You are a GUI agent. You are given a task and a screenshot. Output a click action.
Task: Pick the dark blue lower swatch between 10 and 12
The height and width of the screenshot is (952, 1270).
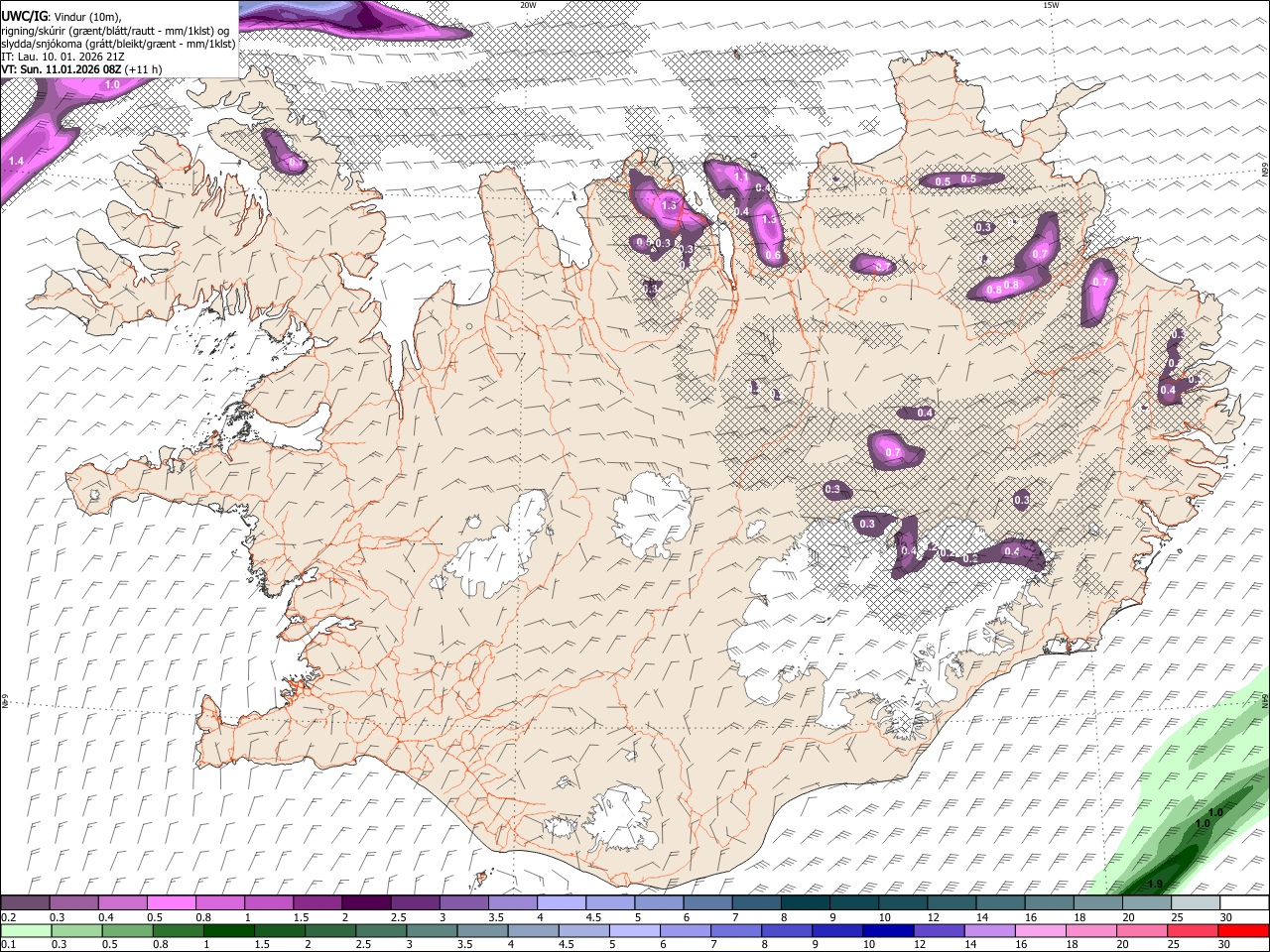[887, 930]
